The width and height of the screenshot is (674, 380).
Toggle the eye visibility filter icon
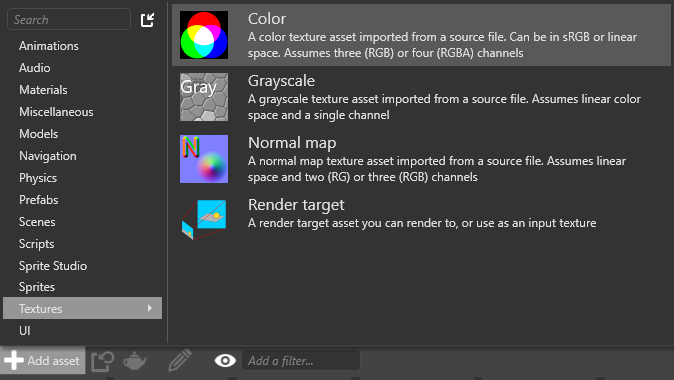click(225, 361)
